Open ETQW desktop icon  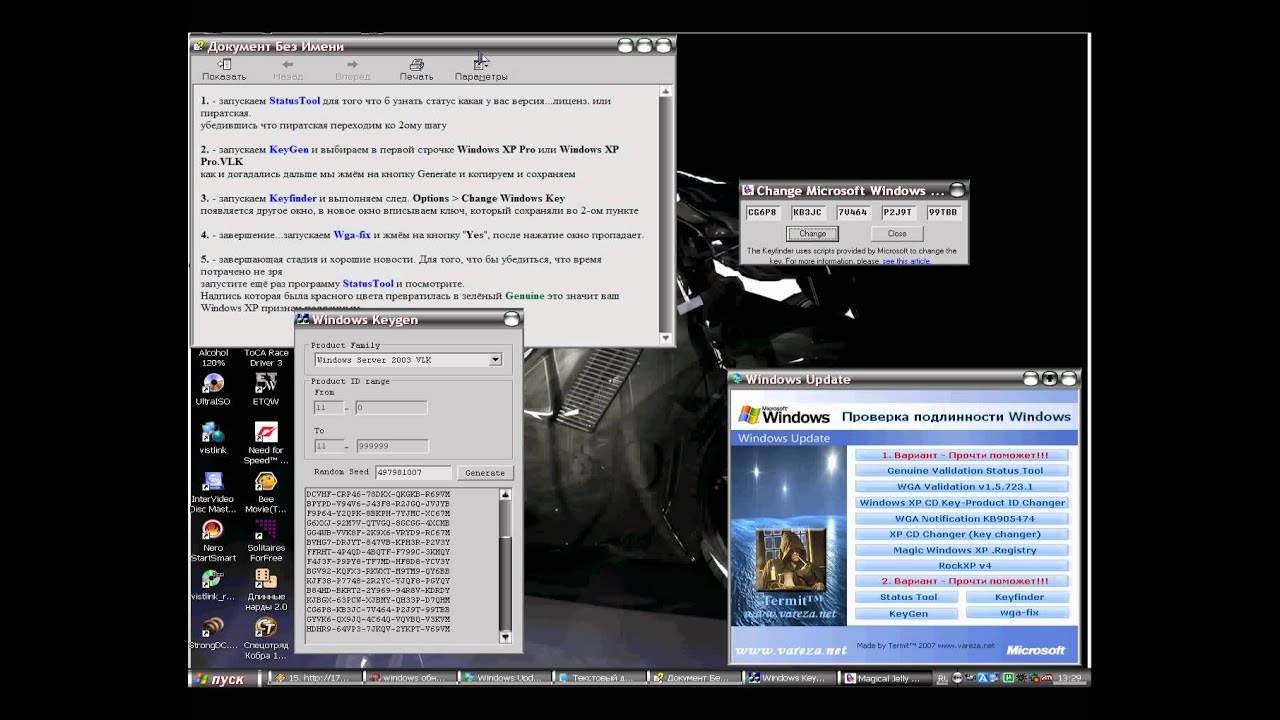[x=266, y=390]
